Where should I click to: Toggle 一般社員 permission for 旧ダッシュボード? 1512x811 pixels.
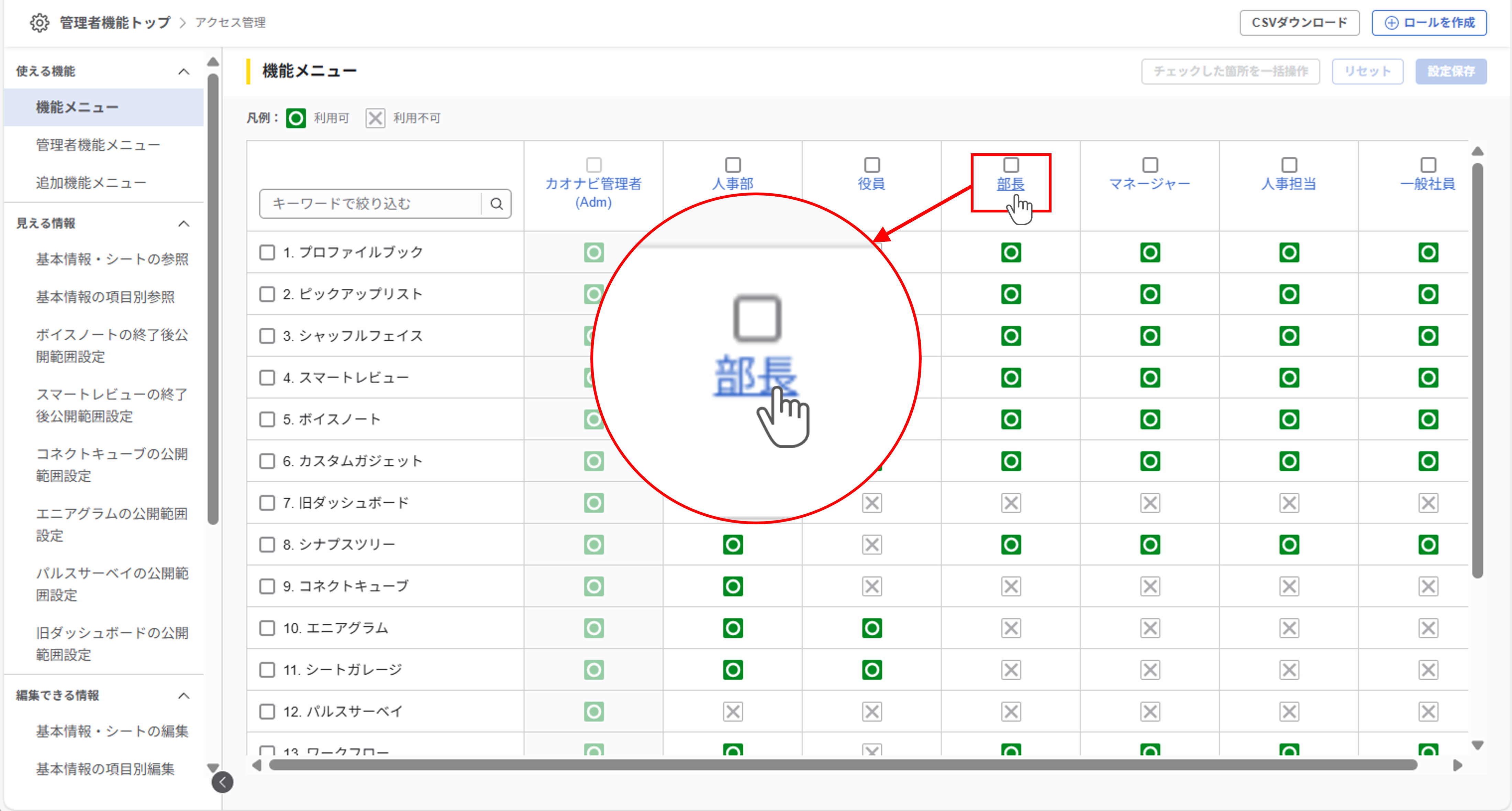pos(1427,503)
